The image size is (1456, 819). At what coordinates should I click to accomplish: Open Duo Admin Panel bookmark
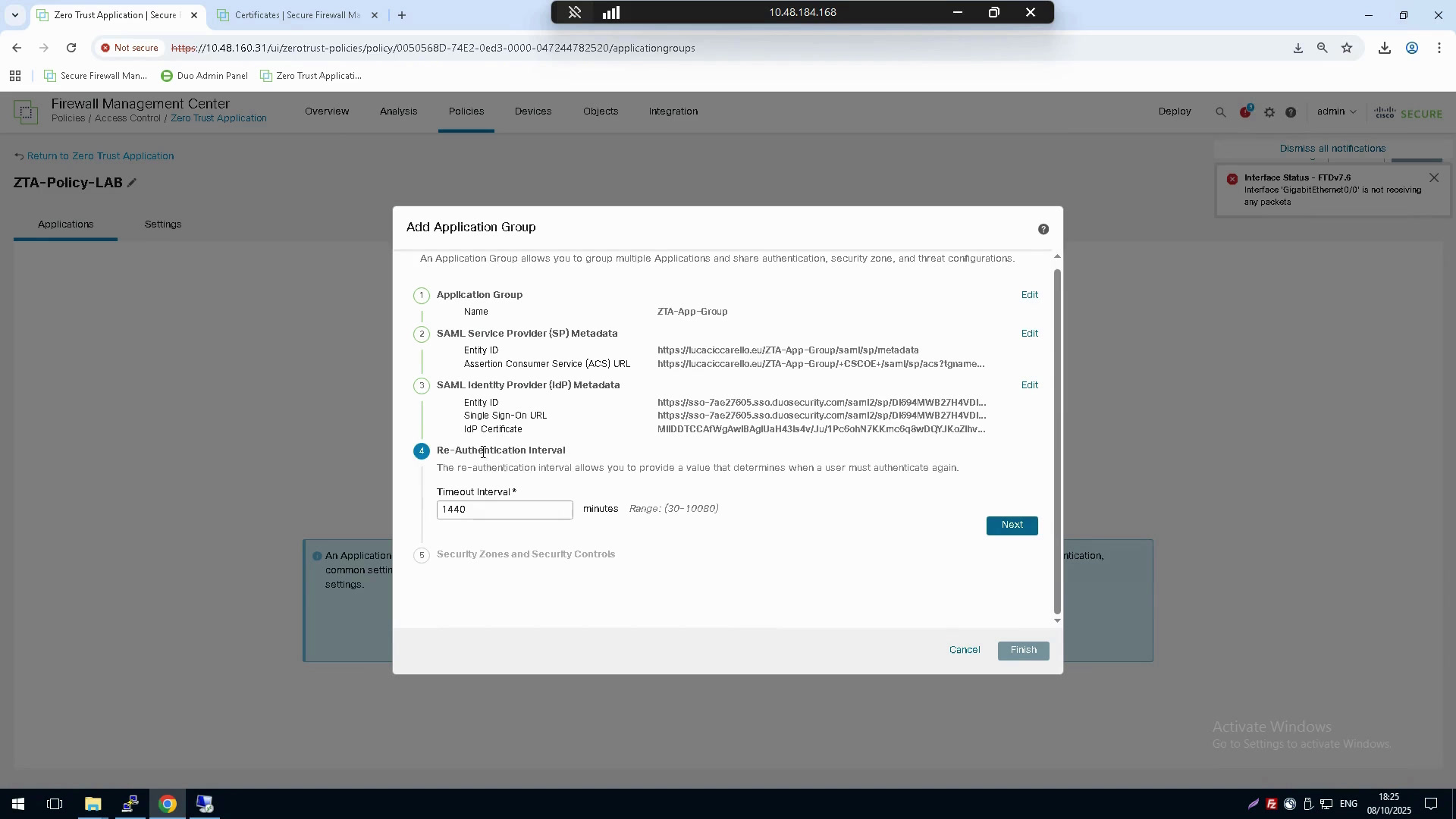204,76
